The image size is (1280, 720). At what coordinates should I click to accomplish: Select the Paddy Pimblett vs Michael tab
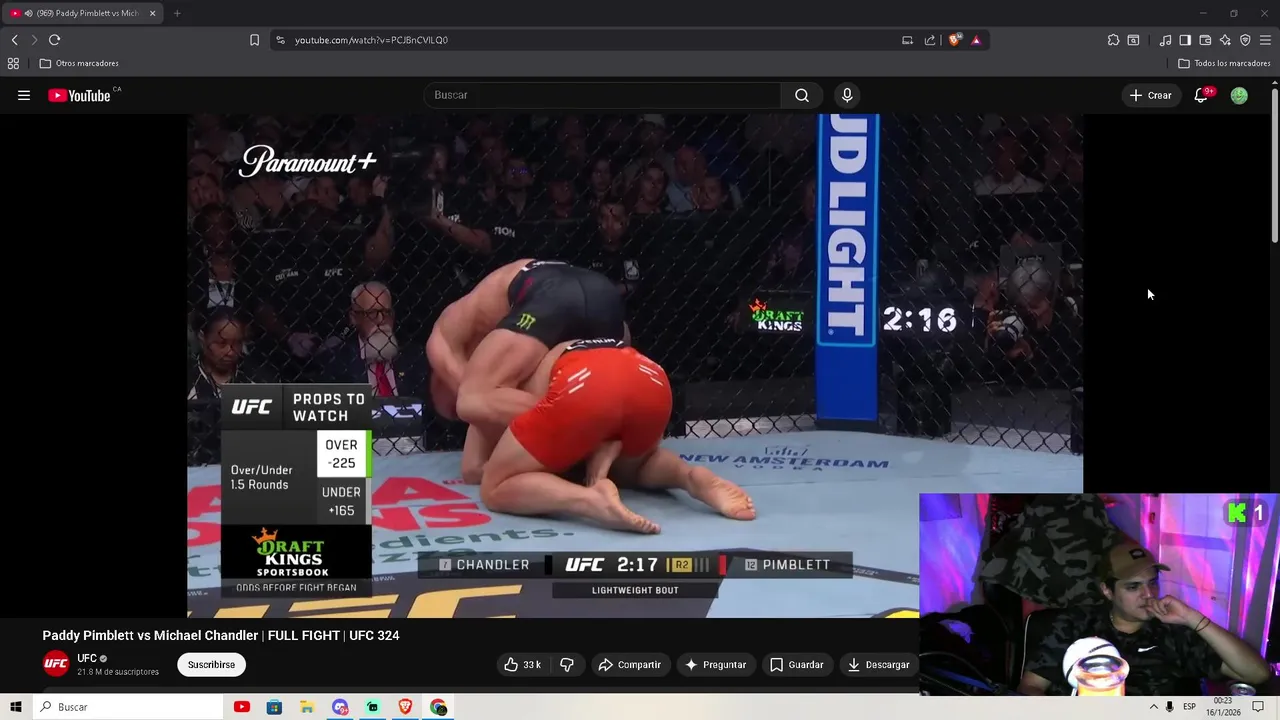point(83,13)
